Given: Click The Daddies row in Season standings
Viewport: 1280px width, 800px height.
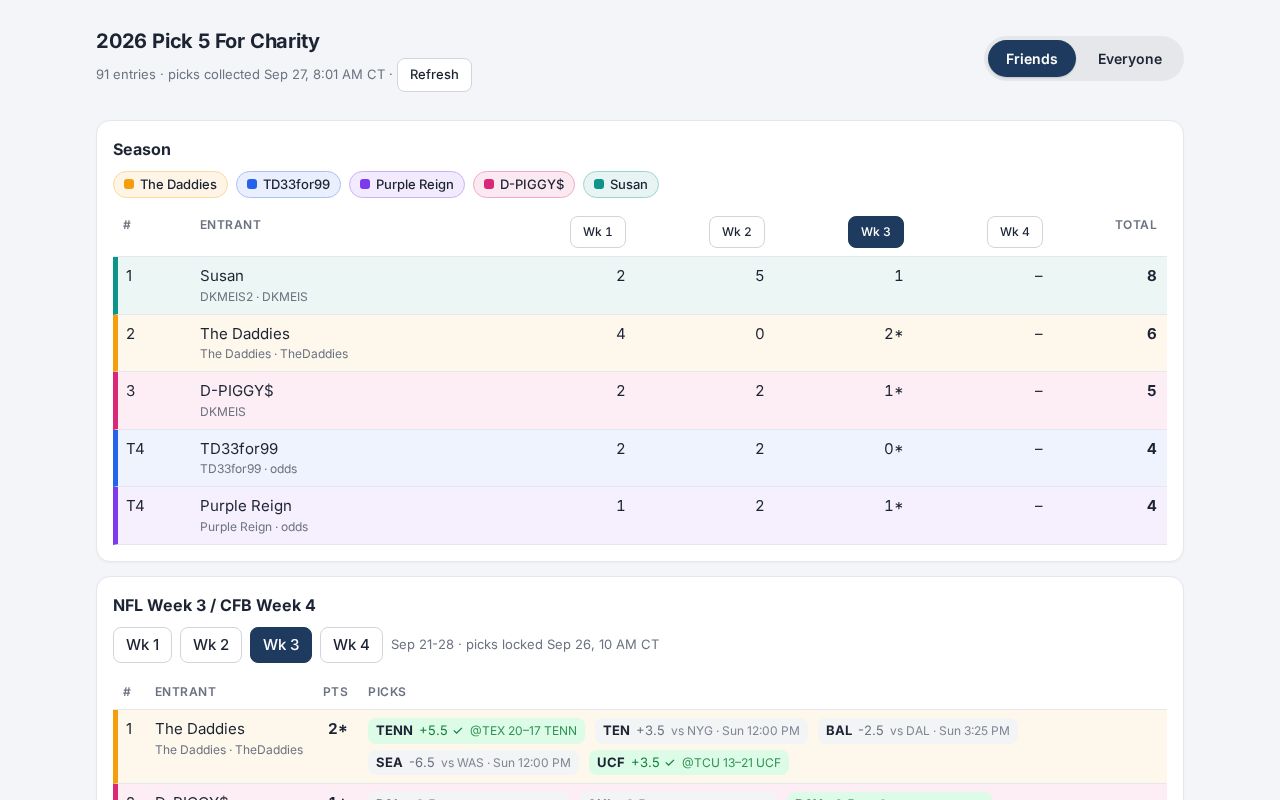Looking at the screenshot, I should pyautogui.click(x=640, y=343).
